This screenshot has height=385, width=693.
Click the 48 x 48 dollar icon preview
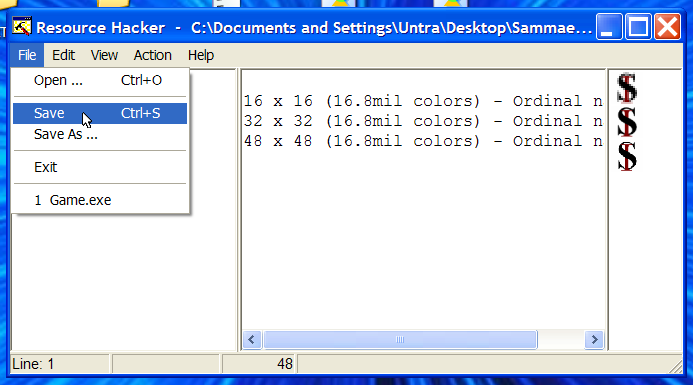(x=627, y=156)
